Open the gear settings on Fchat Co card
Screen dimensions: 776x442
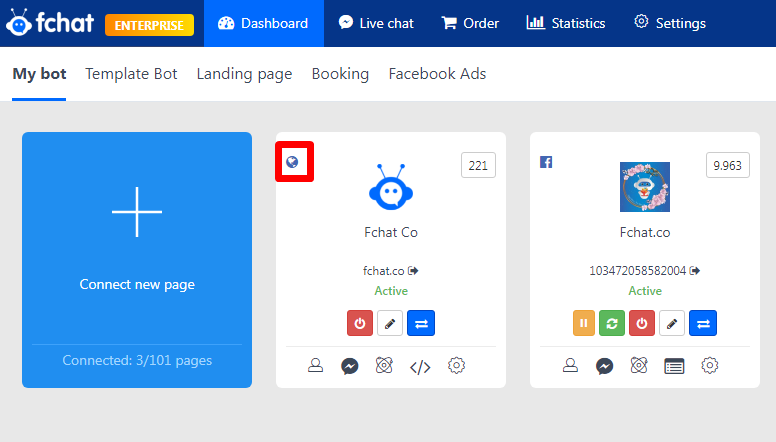[456, 366]
